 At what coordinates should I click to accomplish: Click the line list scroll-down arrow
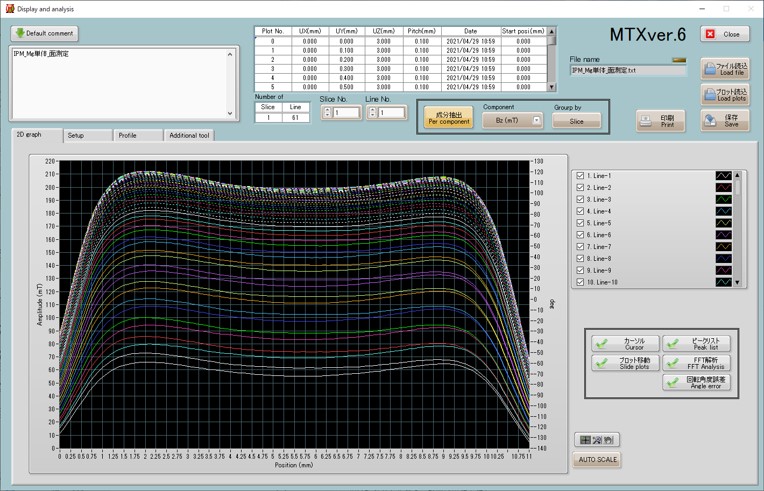737,282
